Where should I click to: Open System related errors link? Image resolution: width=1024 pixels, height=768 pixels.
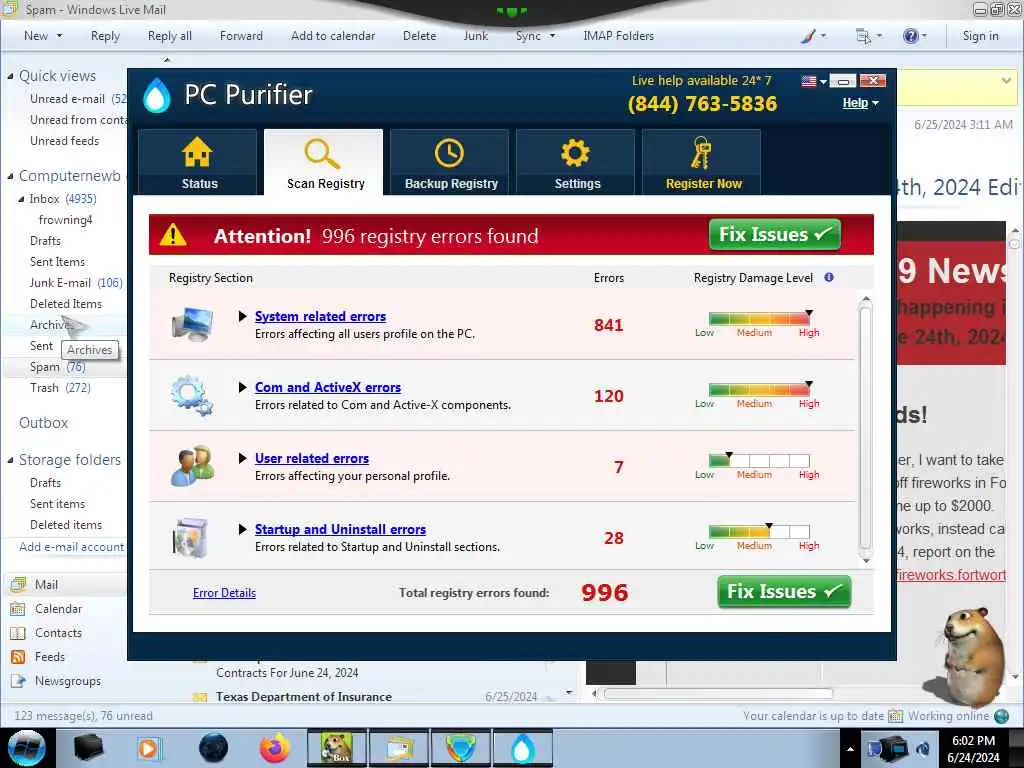[320, 316]
